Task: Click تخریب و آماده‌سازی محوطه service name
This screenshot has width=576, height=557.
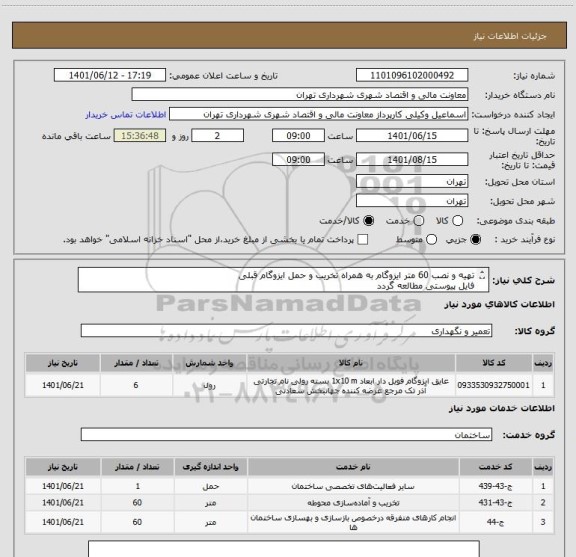Action: pos(353,502)
